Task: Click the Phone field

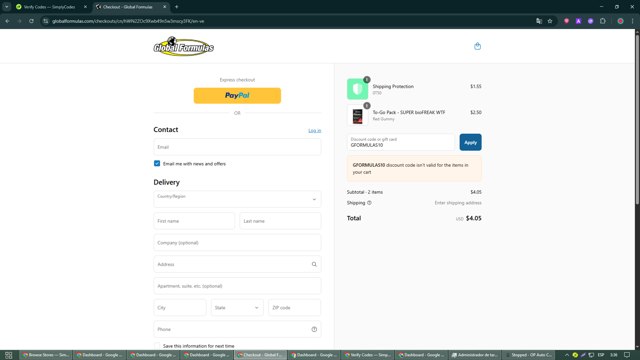Action: pos(237,329)
